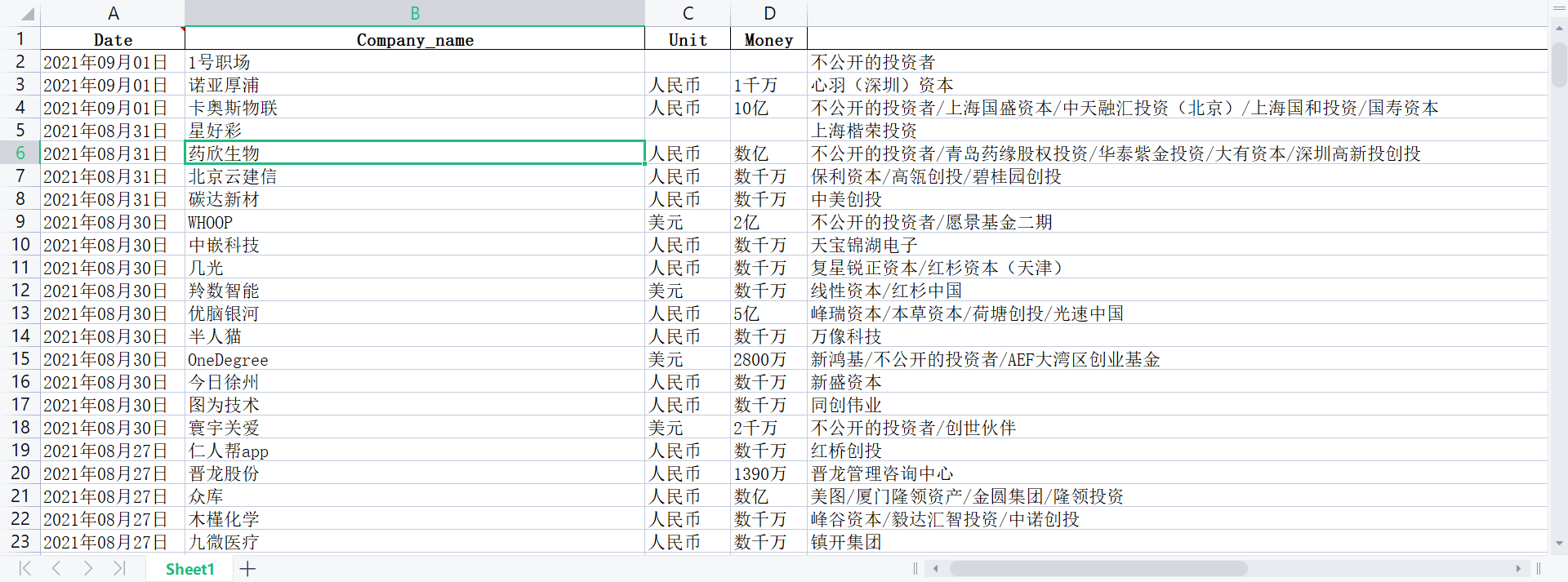Click the Money cell 2800万
Viewport: 1568px width, 582px height.
[x=769, y=358]
